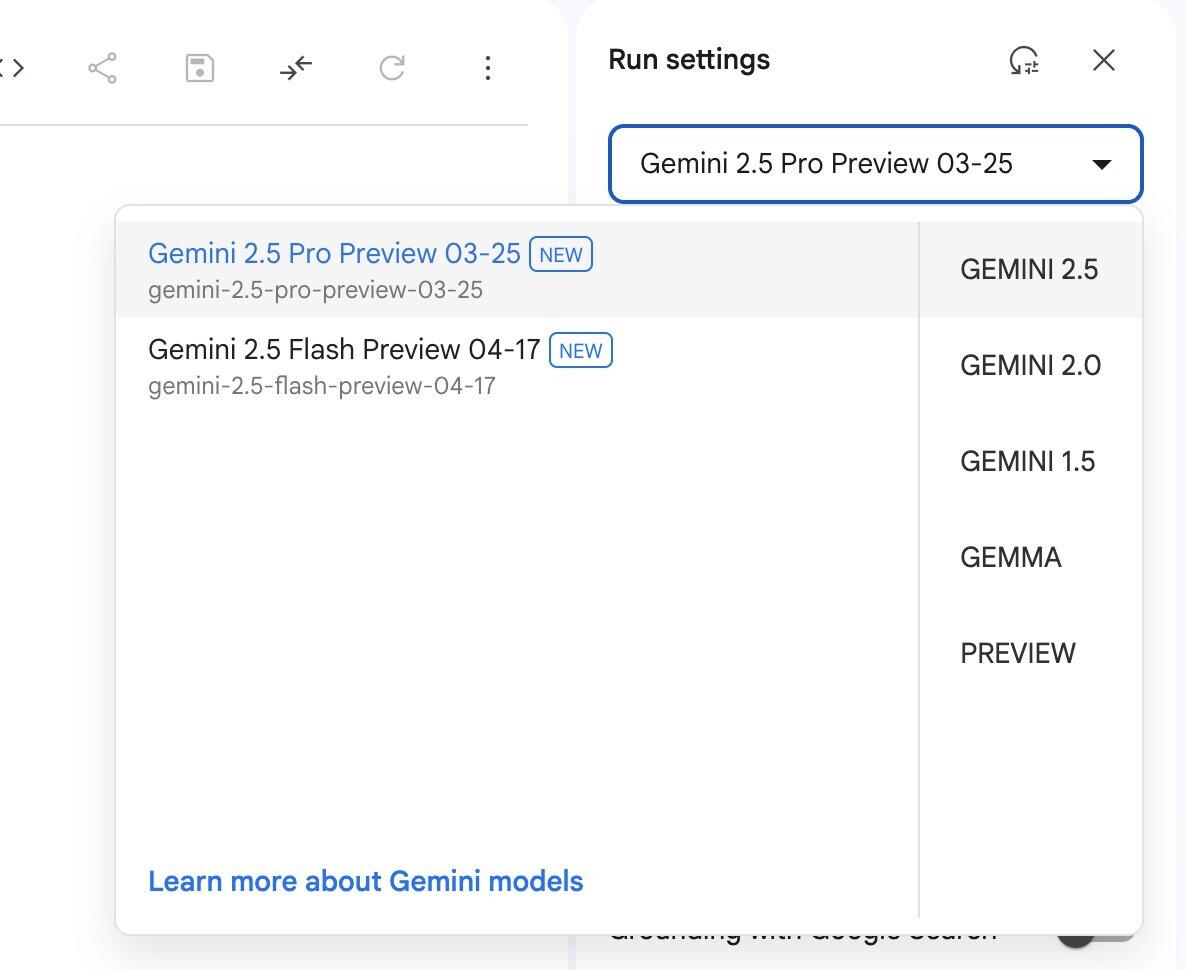Click NEW badge beside Gemini 2.5 Pro
Viewport: 1186px width, 970px height.
pos(560,254)
